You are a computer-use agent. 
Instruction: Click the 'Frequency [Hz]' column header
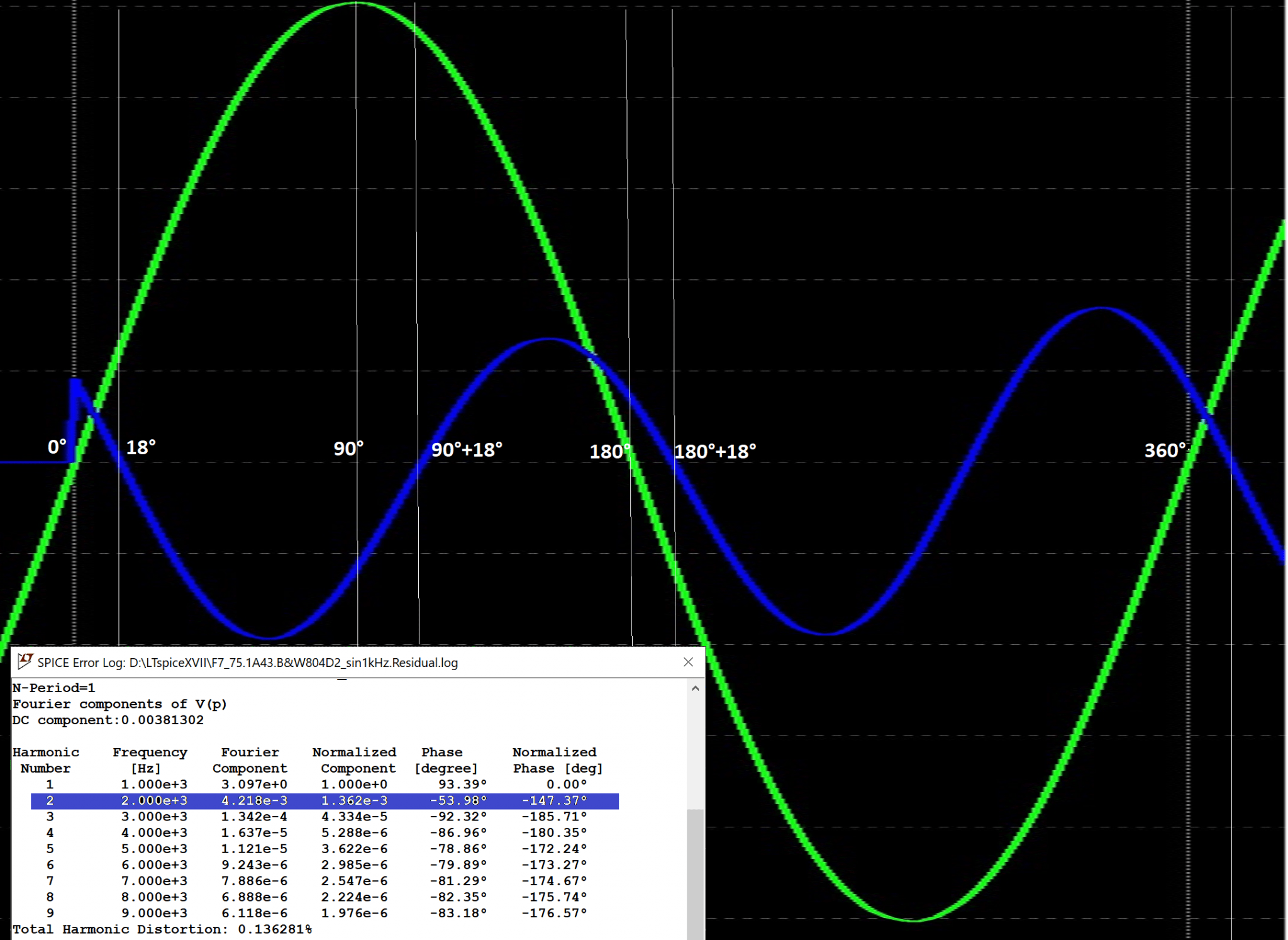[x=150, y=760]
